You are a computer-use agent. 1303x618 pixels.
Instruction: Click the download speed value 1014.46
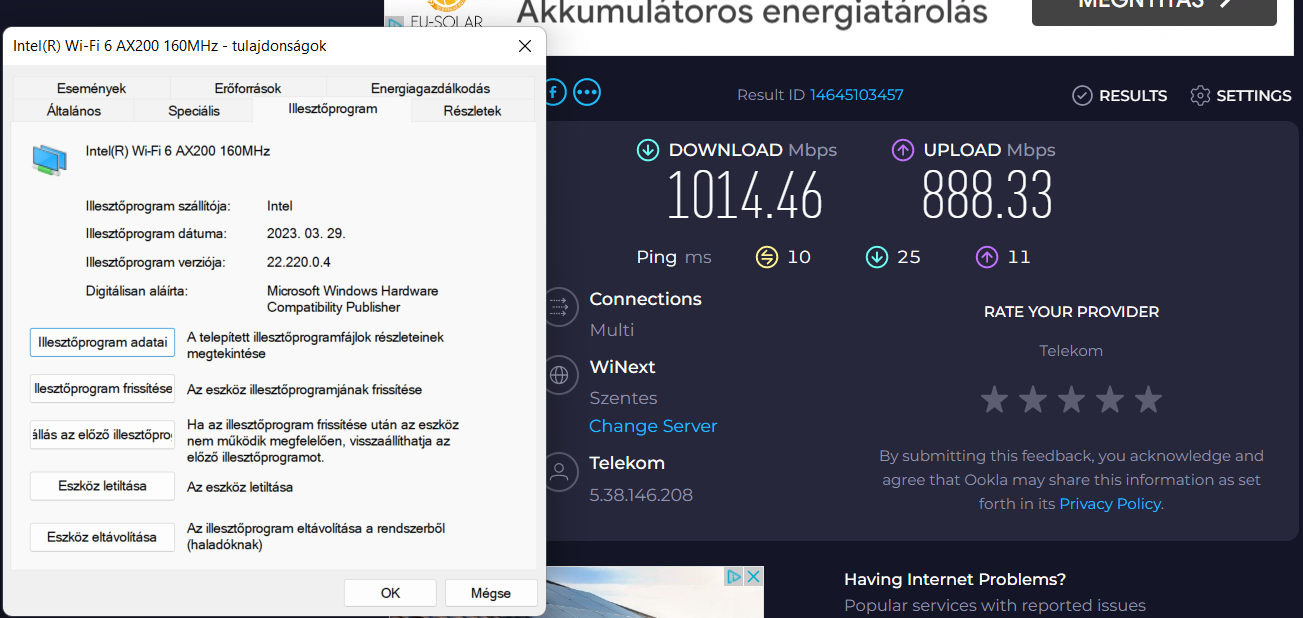[745, 196]
